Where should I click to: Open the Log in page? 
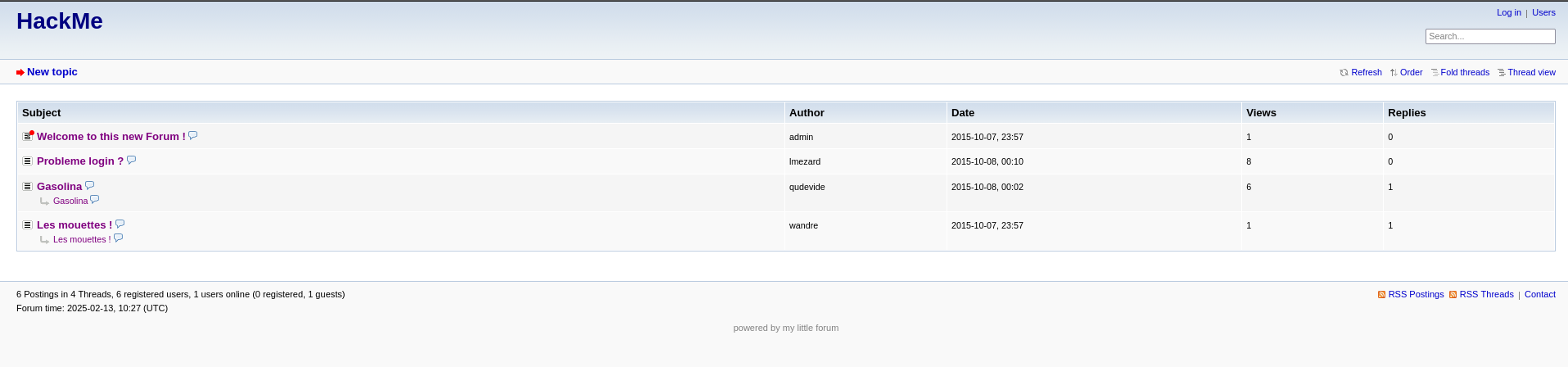[1509, 12]
